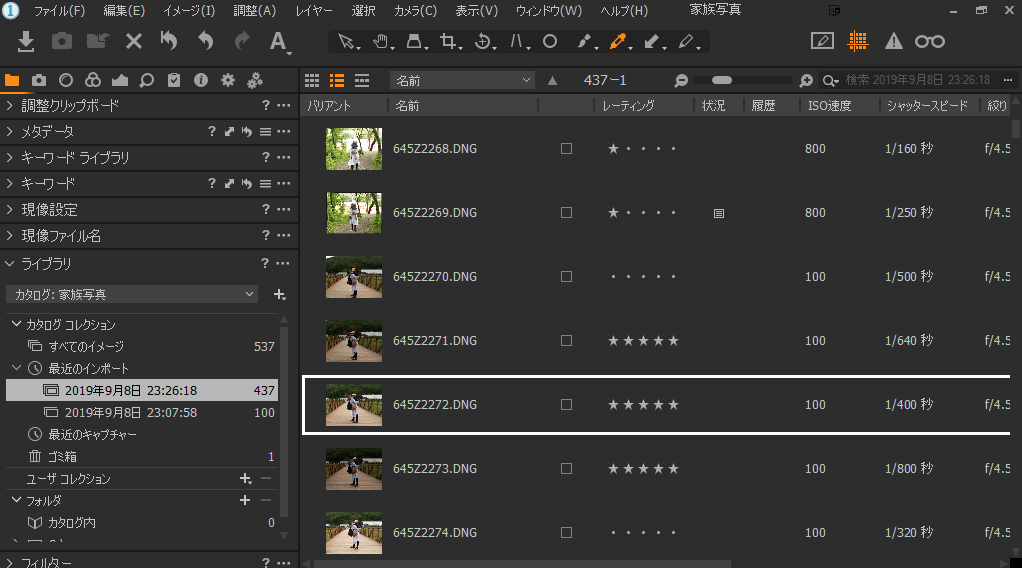Screen dimensions: 1022x568
Task: Click the thumbnail size zoom slider
Action: (743, 80)
